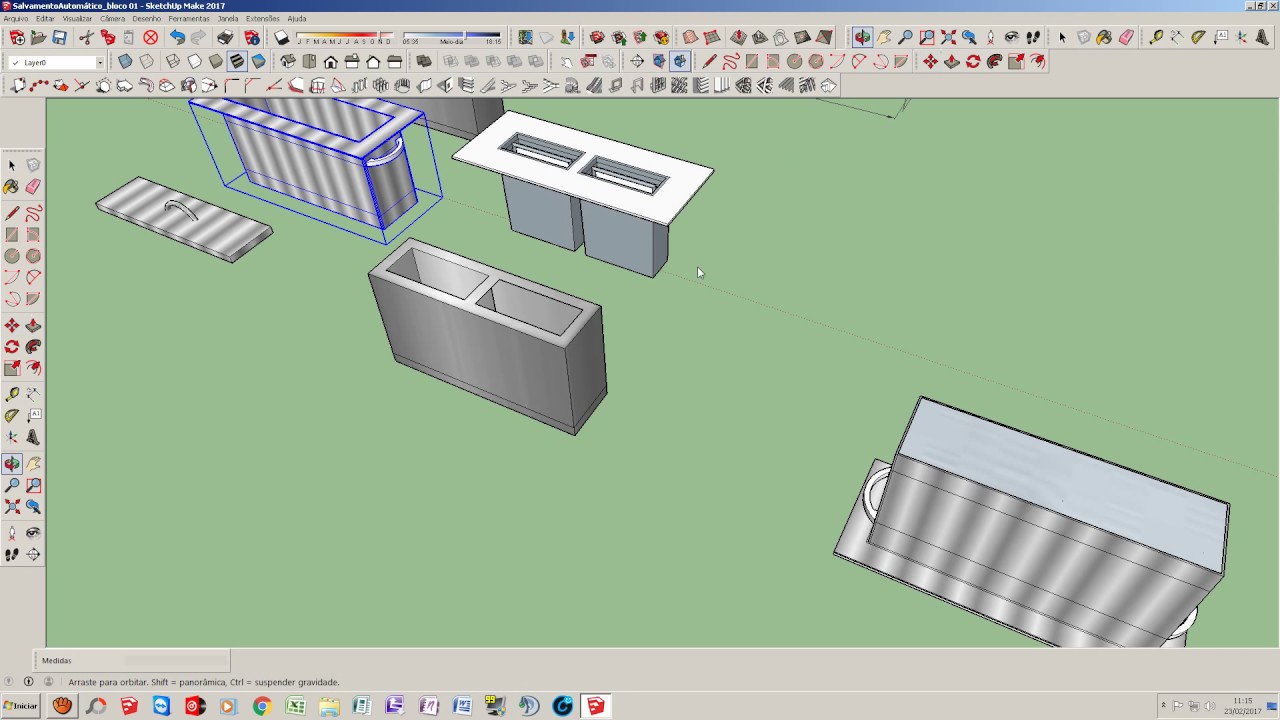The height and width of the screenshot is (720, 1280).
Task: Click the Print icon
Action: pos(225,38)
